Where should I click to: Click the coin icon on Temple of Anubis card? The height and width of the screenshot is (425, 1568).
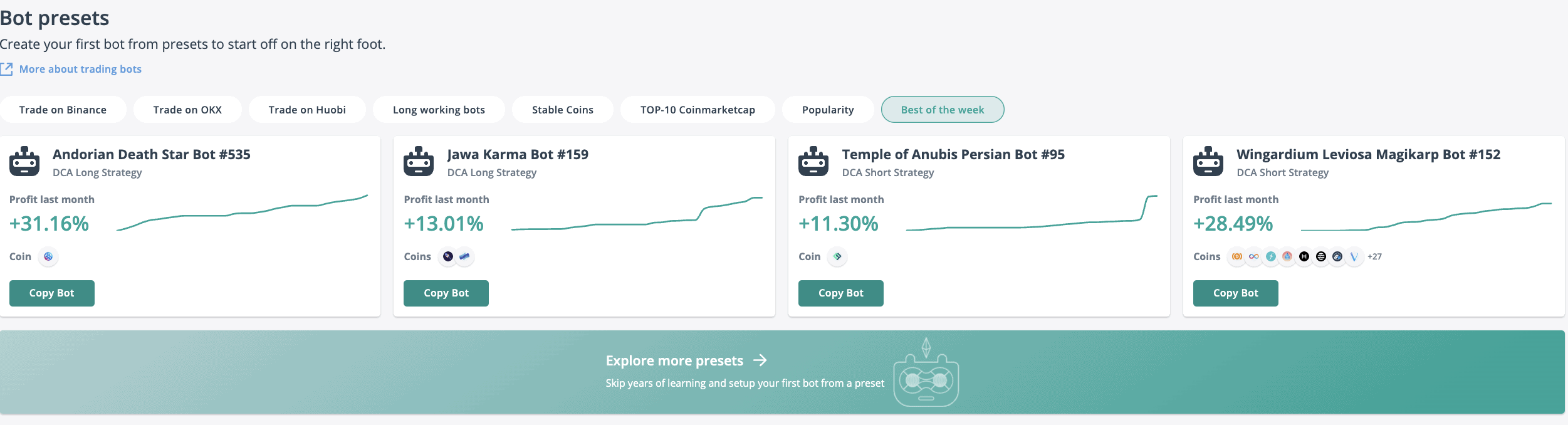837,256
